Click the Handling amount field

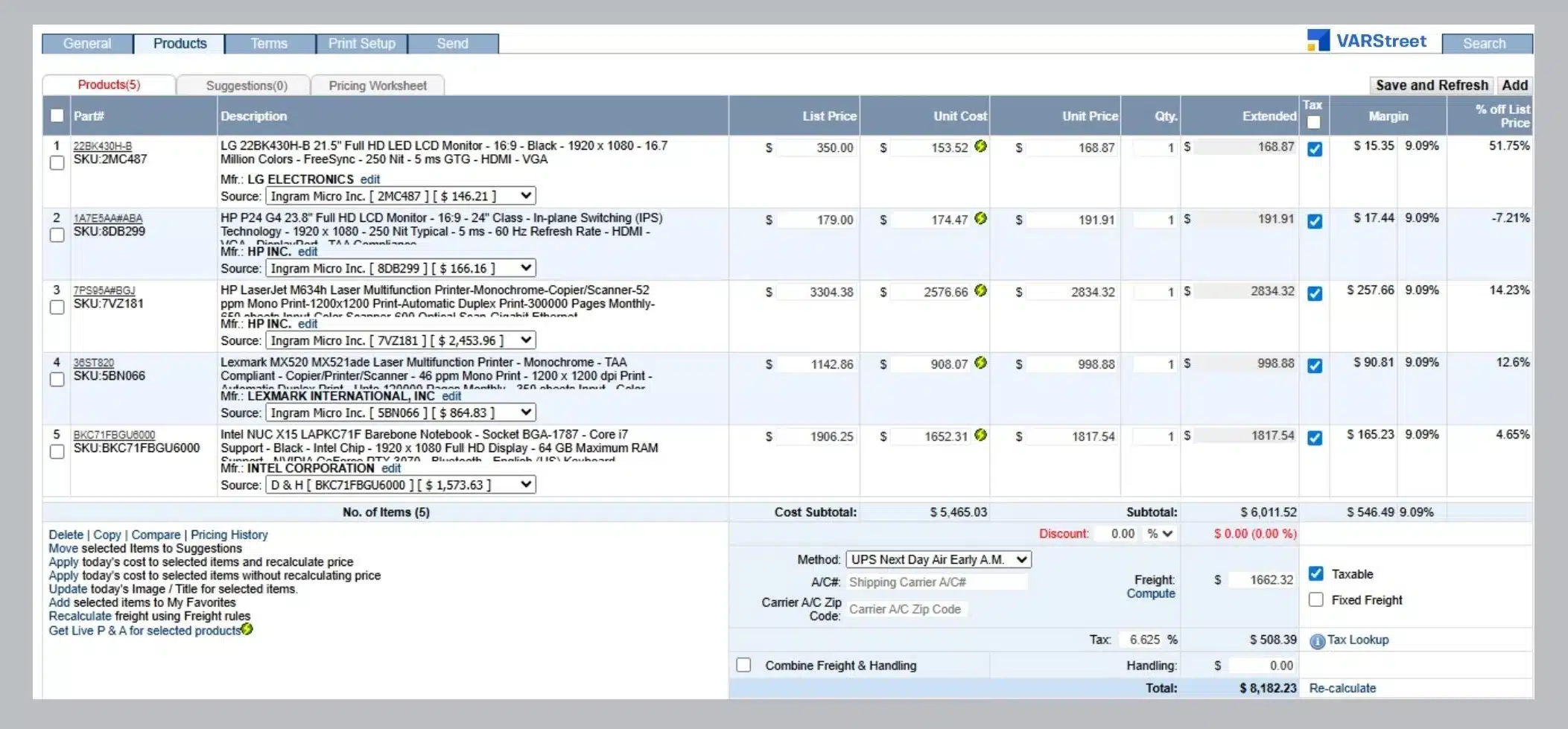pos(1262,665)
